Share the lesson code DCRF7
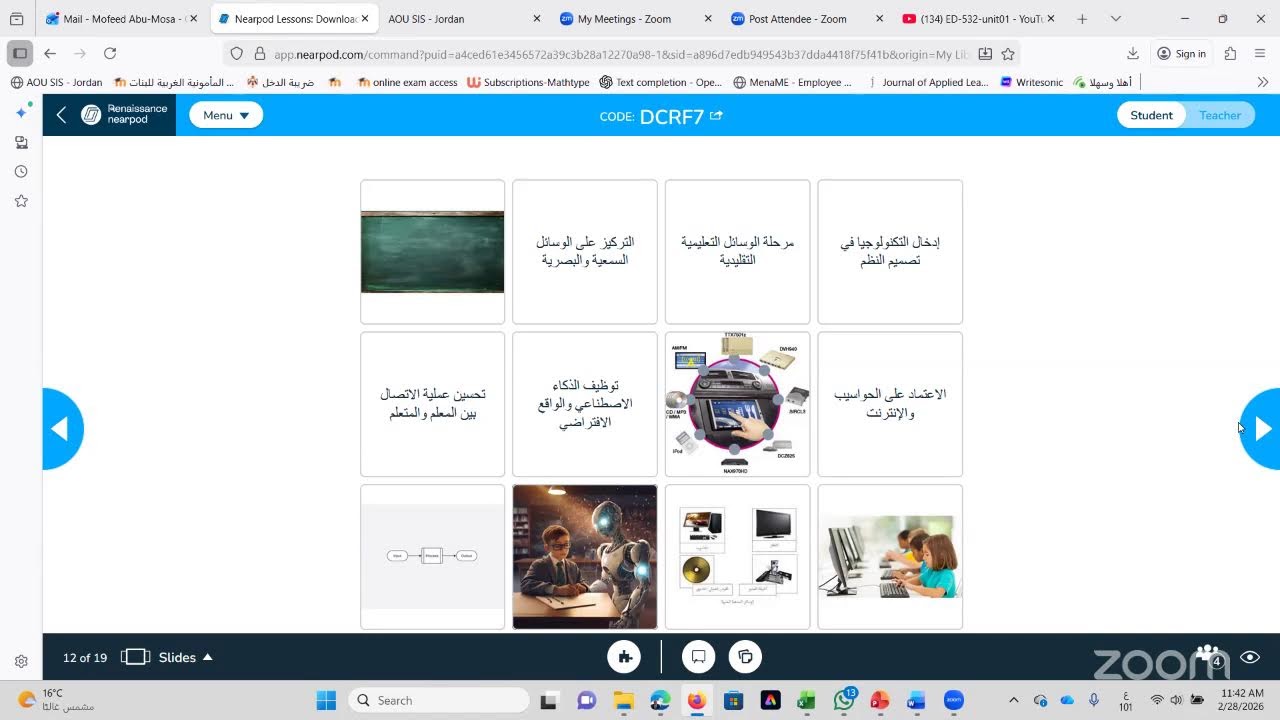The height and width of the screenshot is (720, 1280). (716, 116)
